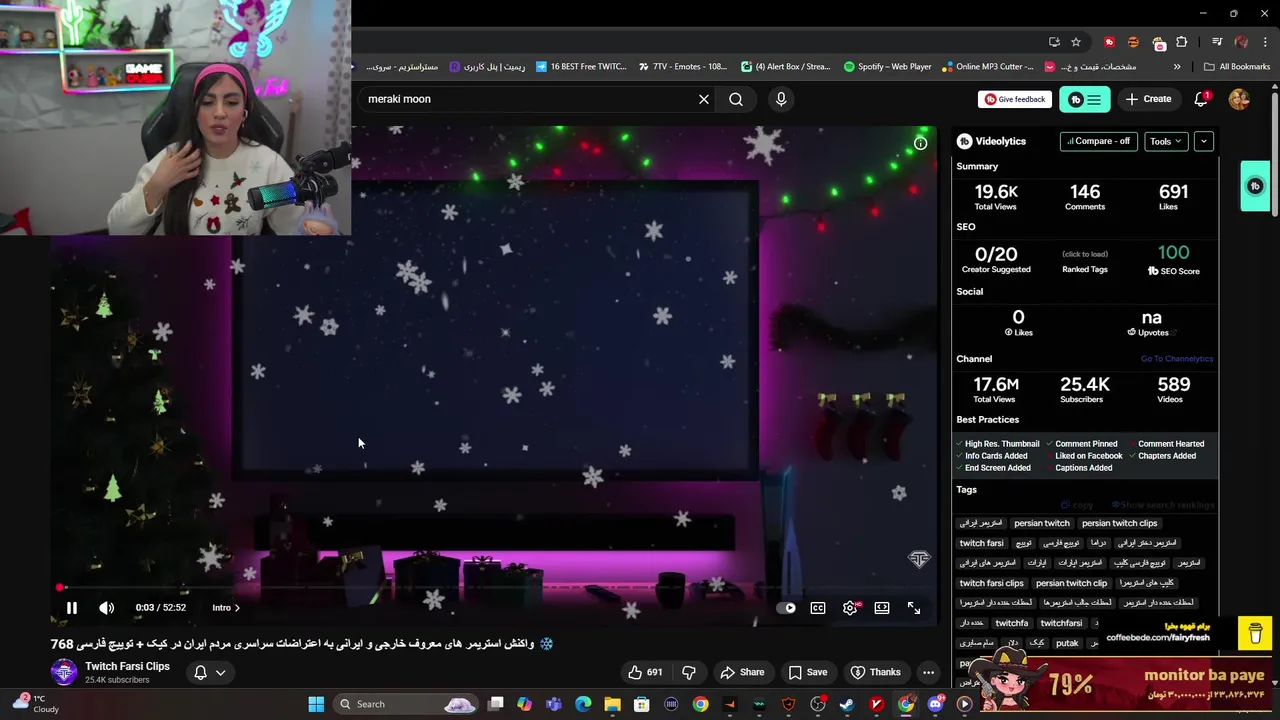Screen dimensions: 1280x720
Task: Click Give feedback button
Action: (1015, 99)
